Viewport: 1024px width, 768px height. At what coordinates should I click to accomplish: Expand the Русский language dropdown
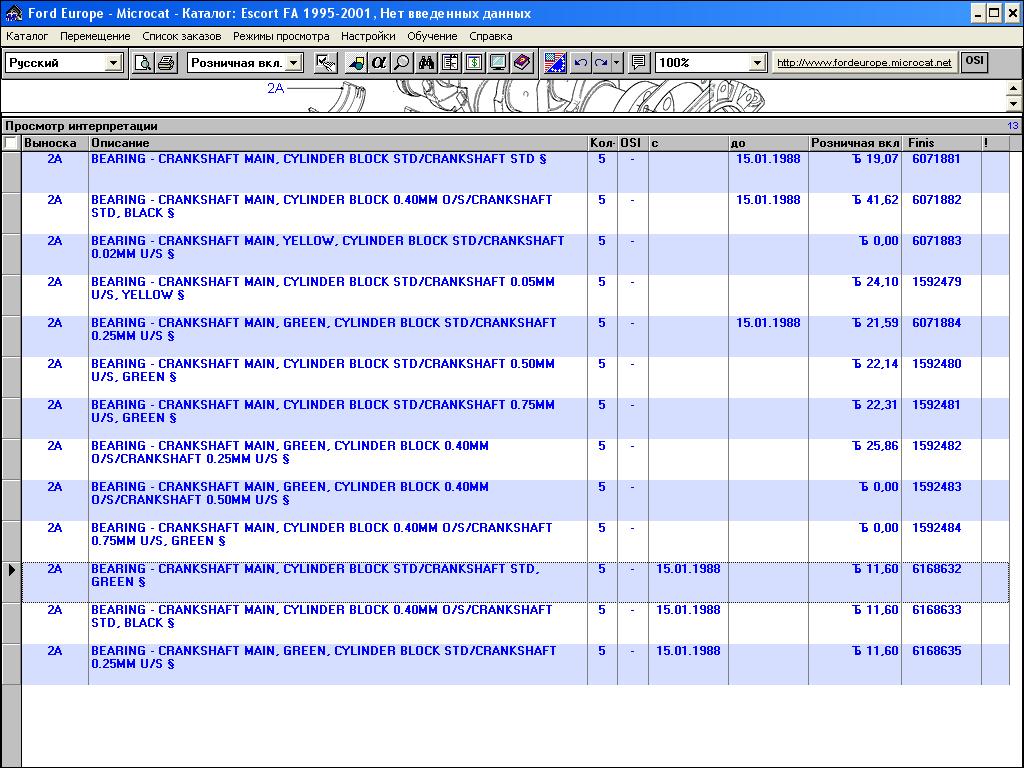click(x=113, y=63)
